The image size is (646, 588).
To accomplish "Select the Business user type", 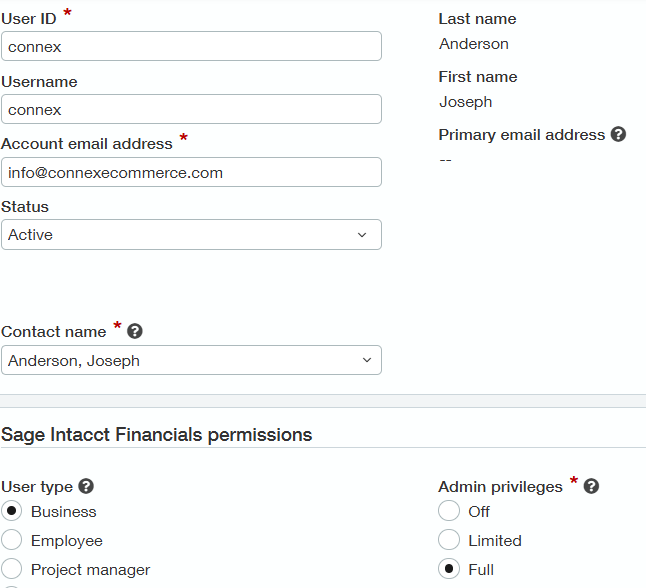I will (12, 511).
